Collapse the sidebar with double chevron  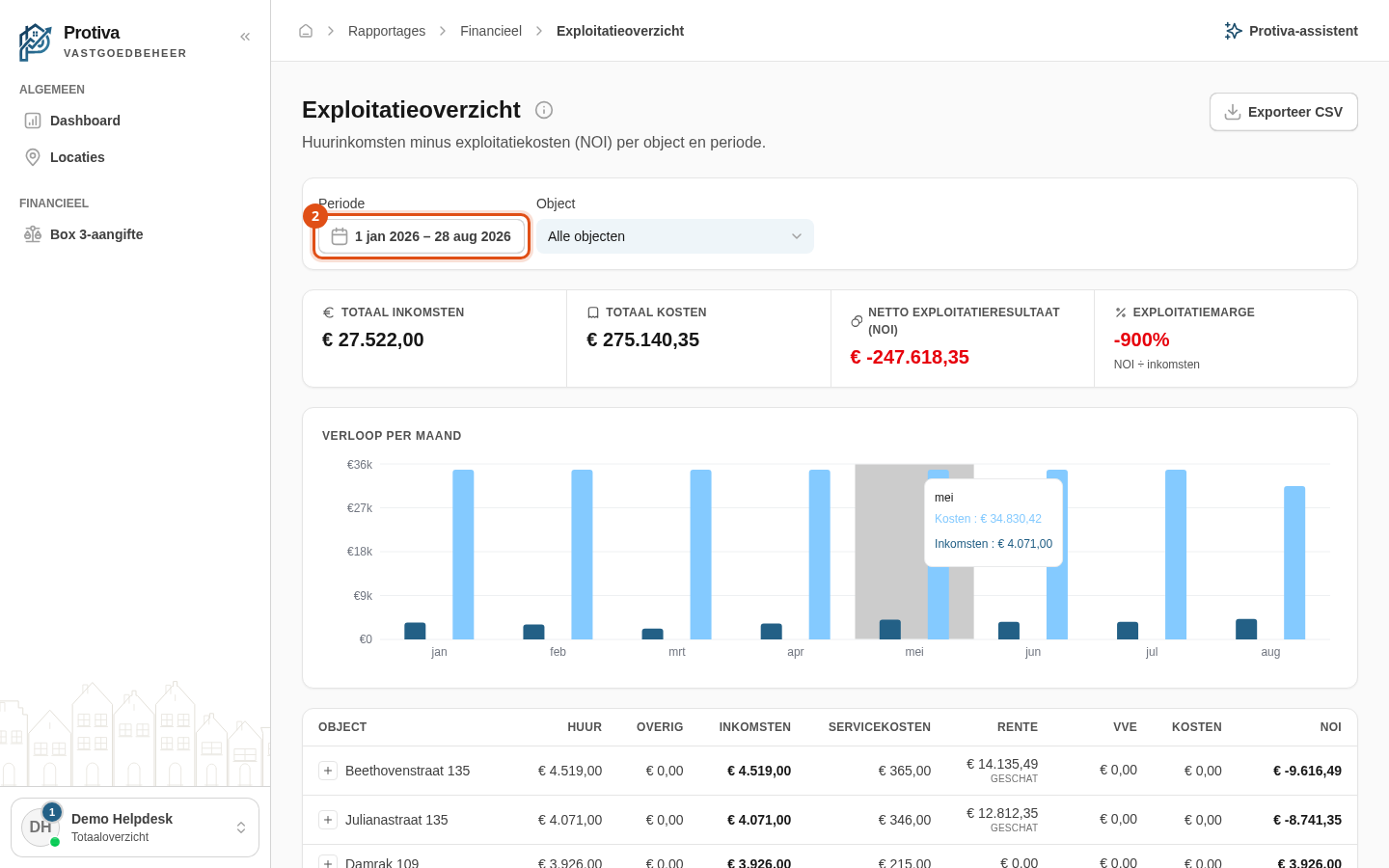(x=245, y=37)
